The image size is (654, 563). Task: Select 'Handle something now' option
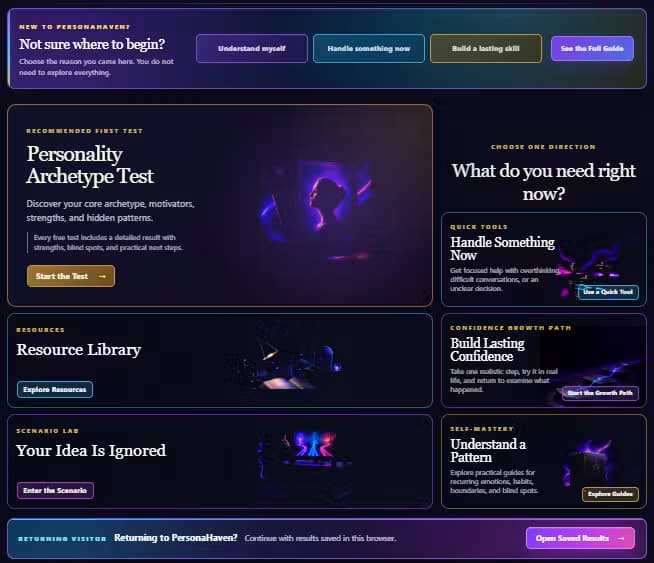point(369,48)
